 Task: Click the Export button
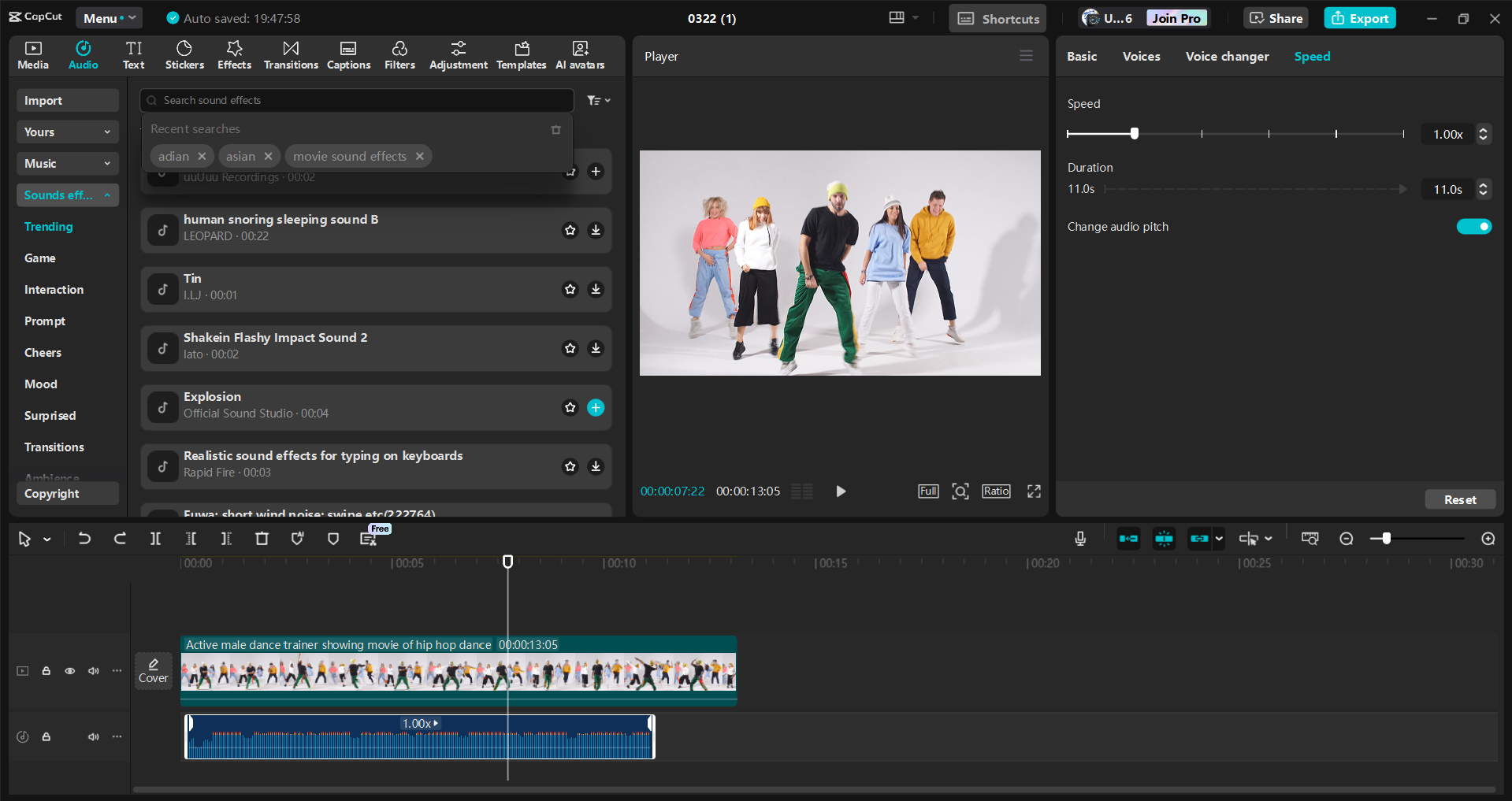click(x=1358, y=17)
